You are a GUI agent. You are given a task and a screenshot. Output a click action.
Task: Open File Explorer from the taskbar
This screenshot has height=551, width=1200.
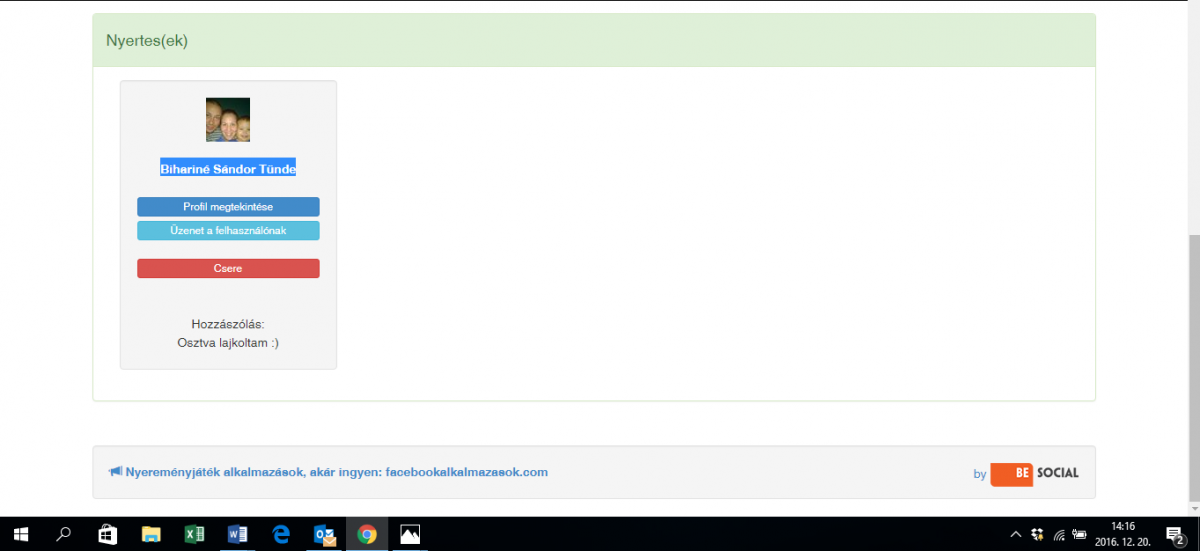pyautogui.click(x=151, y=534)
